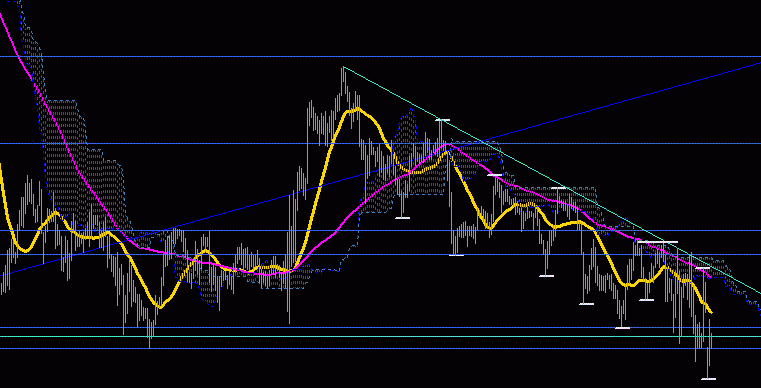The image size is (761, 388).
Task: Click the highest crest of the yellow curve
Action: pos(357,109)
